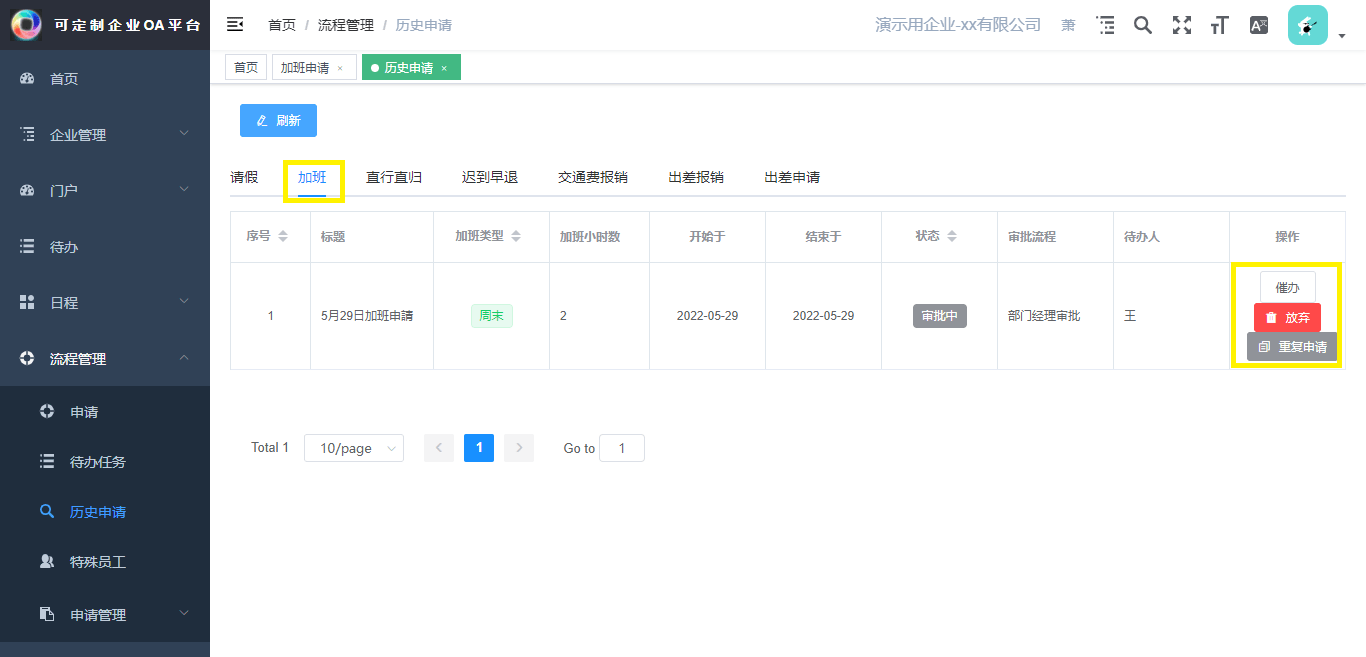Viewport: 1366px width, 657px height.
Task: Click the 刷新 refresh button
Action: coord(278,120)
